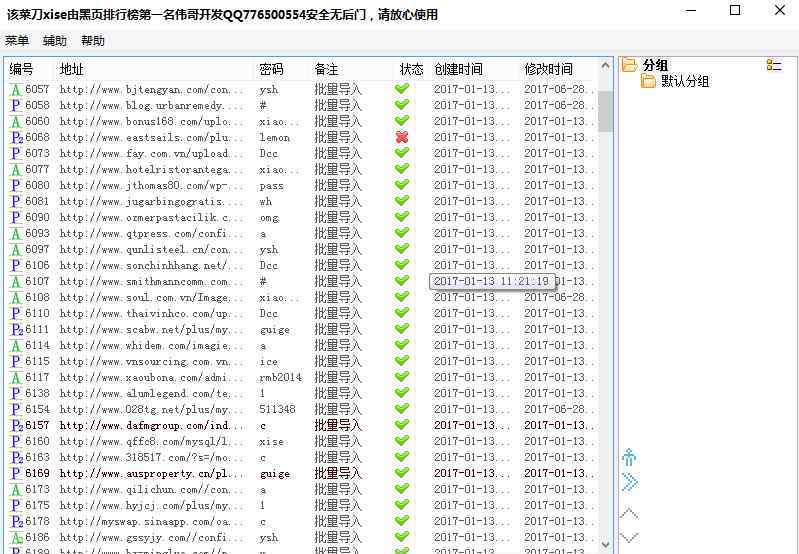Expand the 分组 root folder
Screen dimensions: 799x554
pos(630,65)
